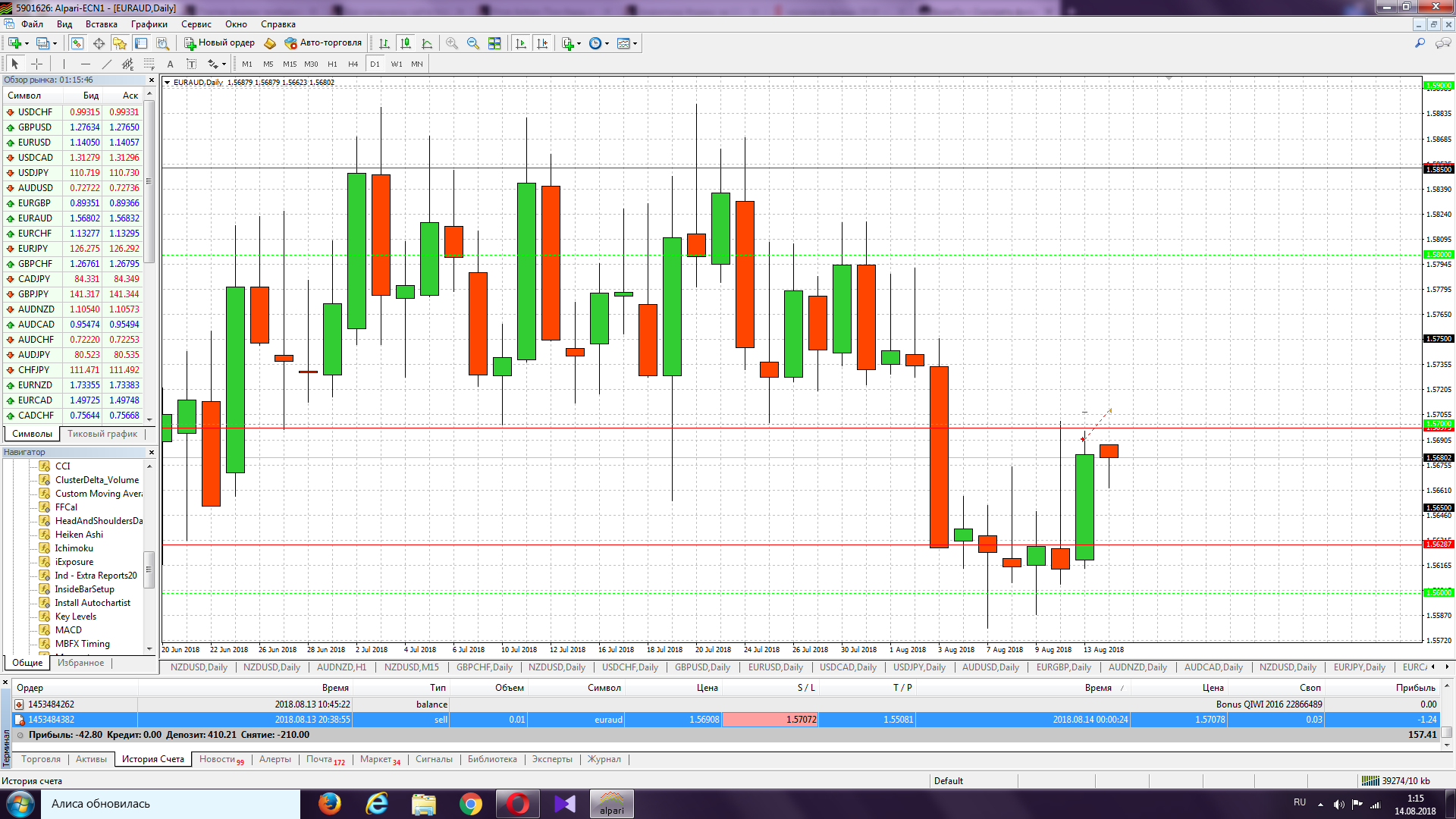The width and height of the screenshot is (1456, 819).
Task: Expand the Periods dropdown arrow
Action: pyautogui.click(x=607, y=43)
